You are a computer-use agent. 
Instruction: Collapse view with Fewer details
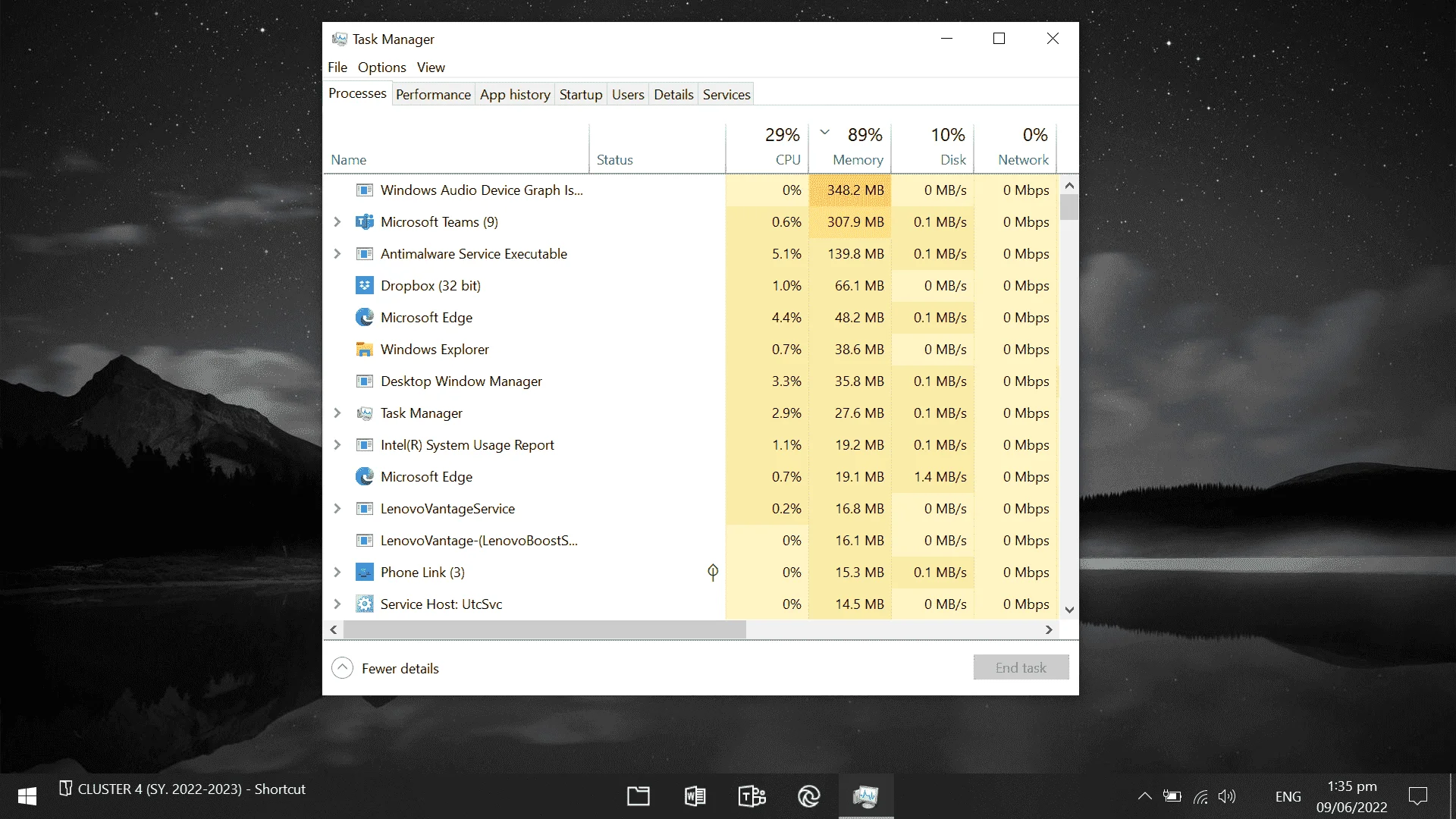click(385, 668)
